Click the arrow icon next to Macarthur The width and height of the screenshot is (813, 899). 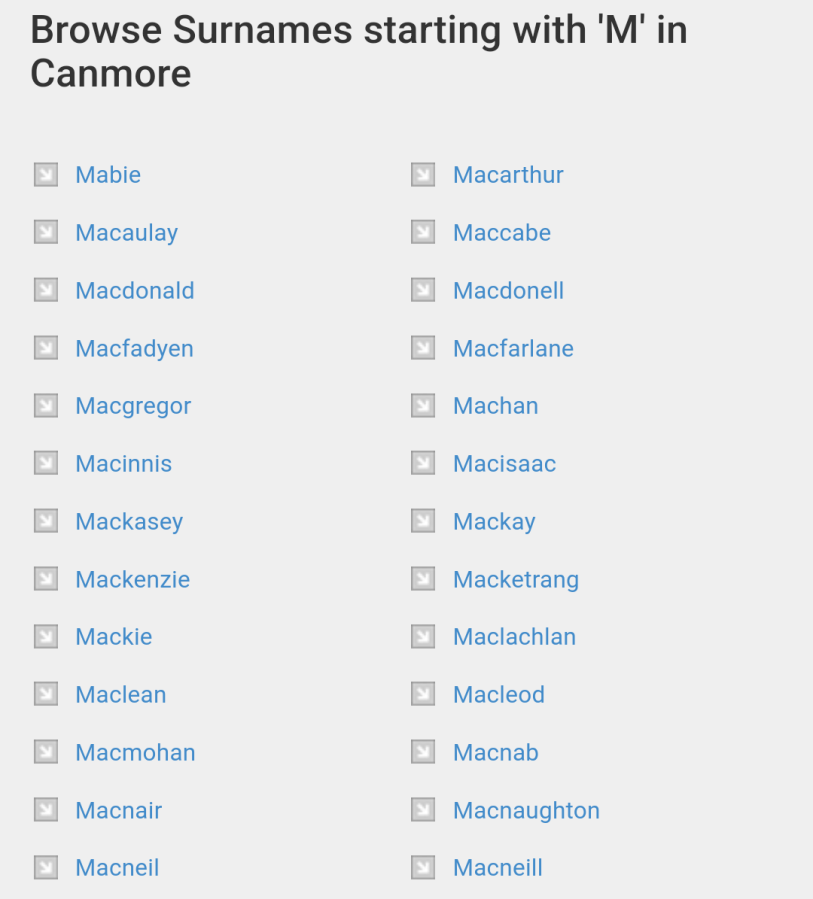tap(423, 175)
